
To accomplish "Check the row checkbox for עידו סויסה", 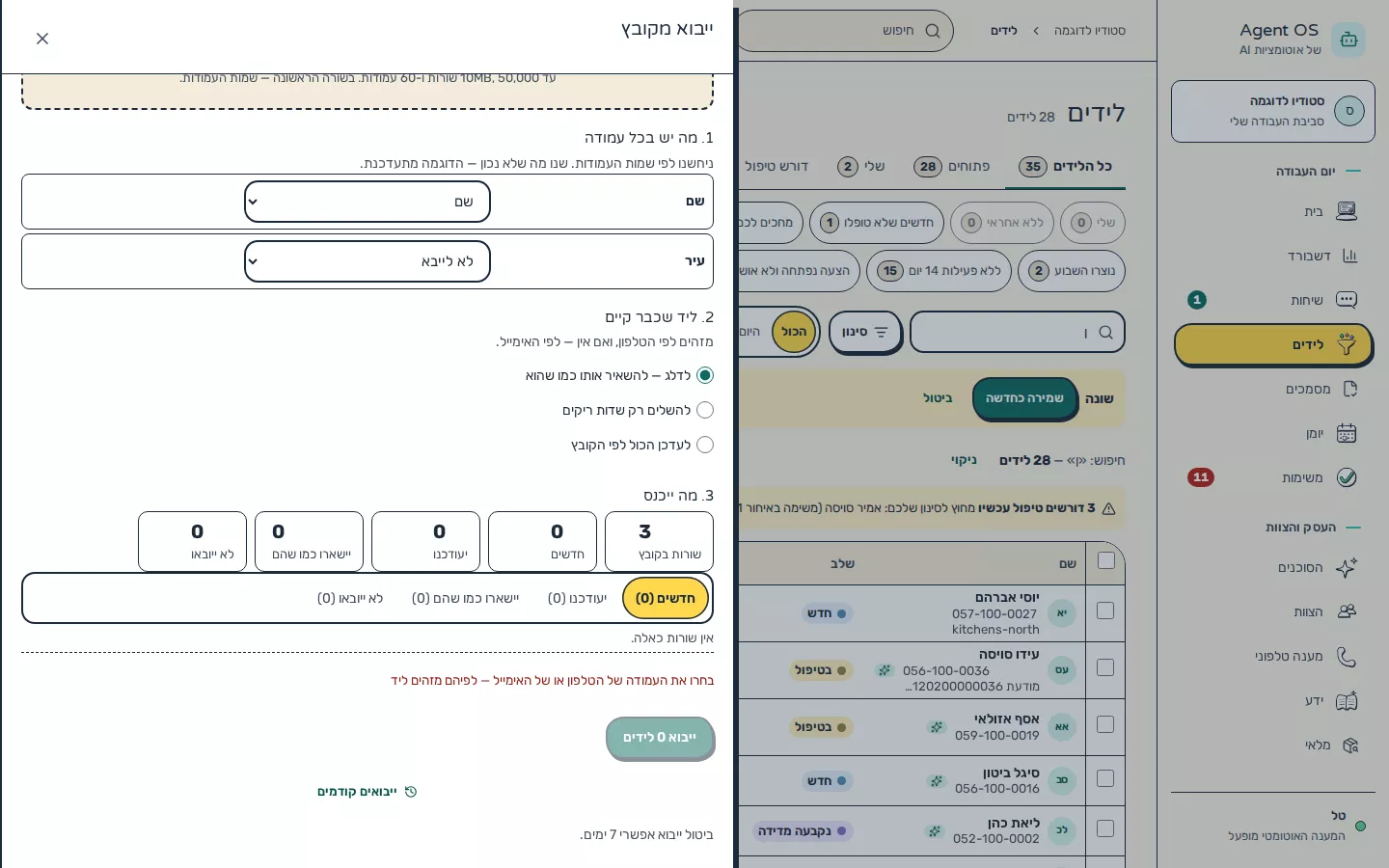I will pyautogui.click(x=1105, y=667).
